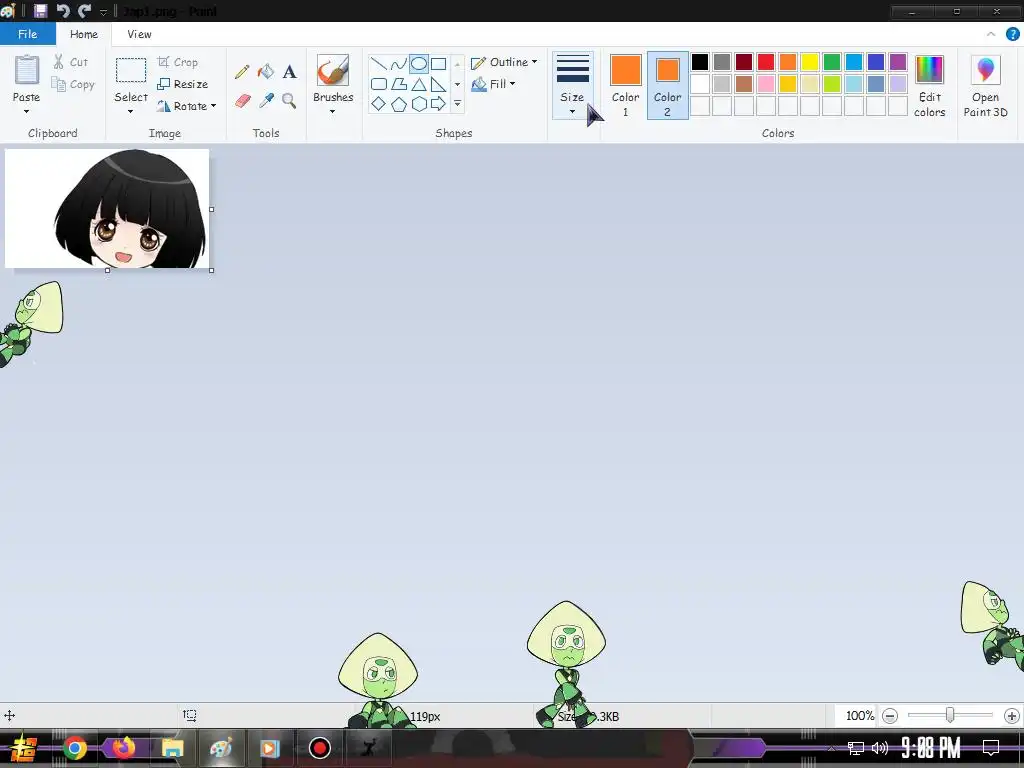Click the Resize button
The image size is (1024, 768).
pyautogui.click(x=183, y=84)
